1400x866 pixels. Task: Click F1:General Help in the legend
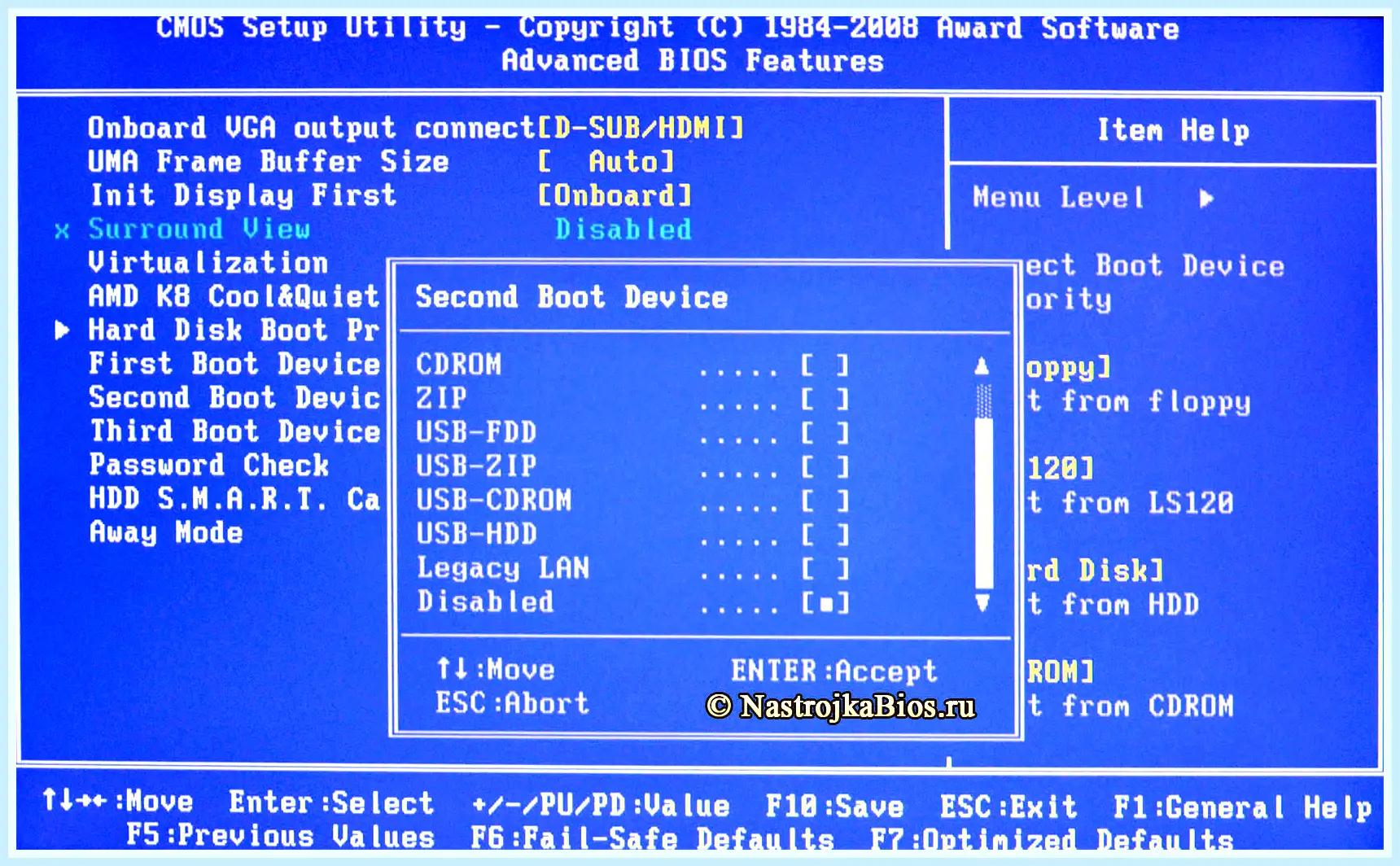(x=1243, y=807)
